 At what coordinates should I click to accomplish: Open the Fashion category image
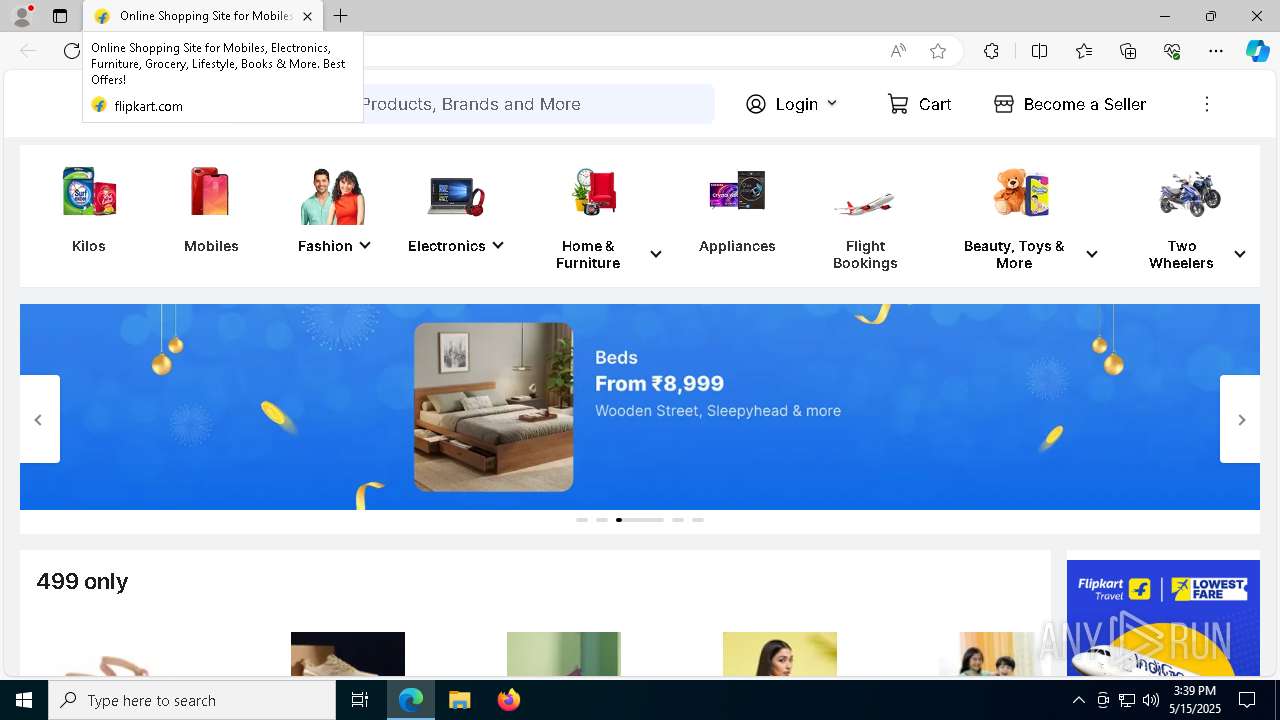(333, 196)
